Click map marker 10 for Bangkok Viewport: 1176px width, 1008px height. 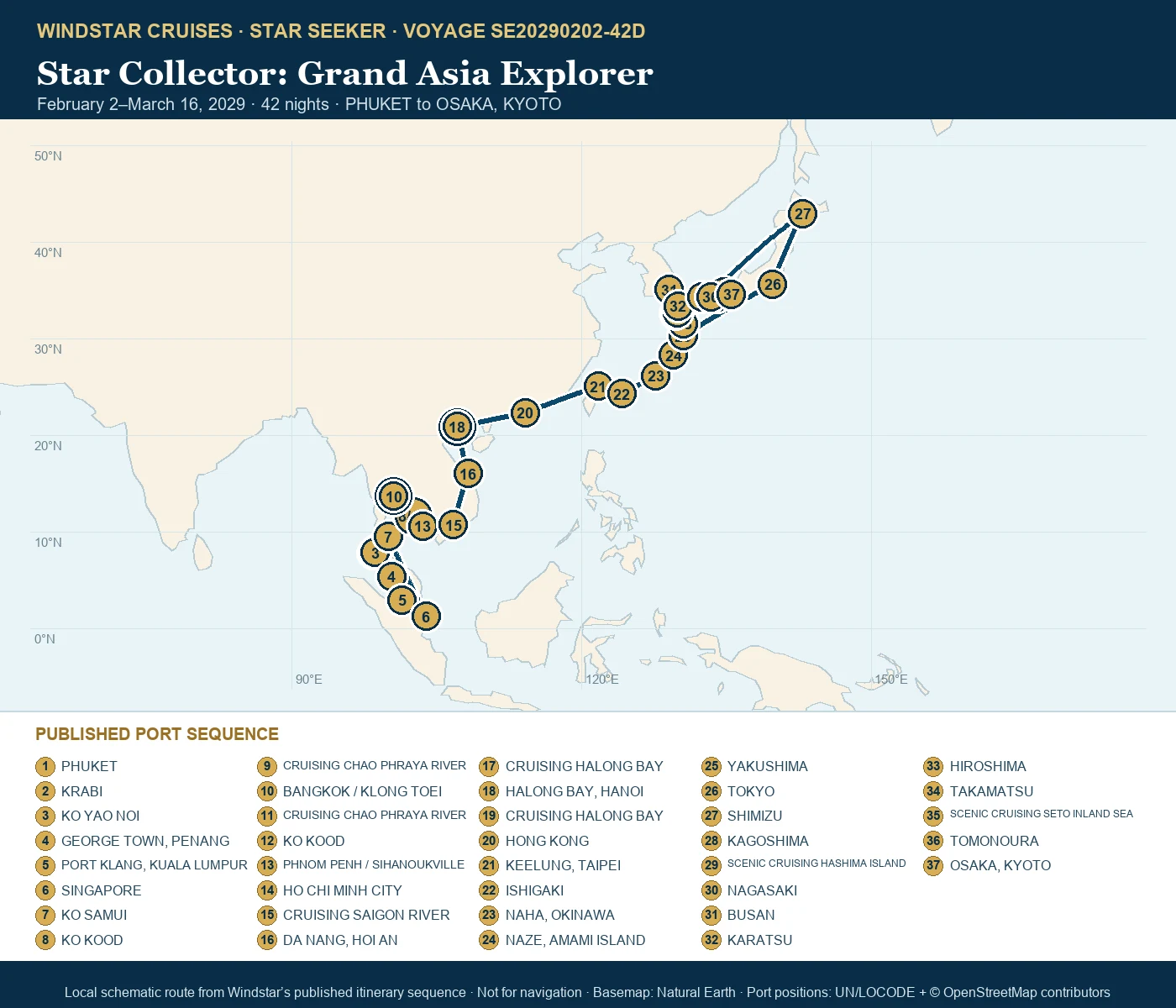pyautogui.click(x=394, y=496)
